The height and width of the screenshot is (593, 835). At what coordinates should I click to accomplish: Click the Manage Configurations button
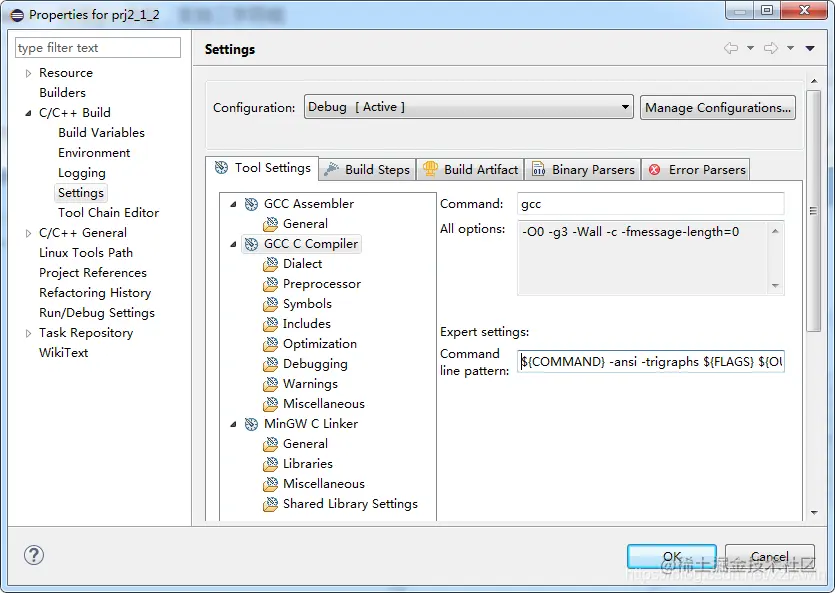pos(718,108)
